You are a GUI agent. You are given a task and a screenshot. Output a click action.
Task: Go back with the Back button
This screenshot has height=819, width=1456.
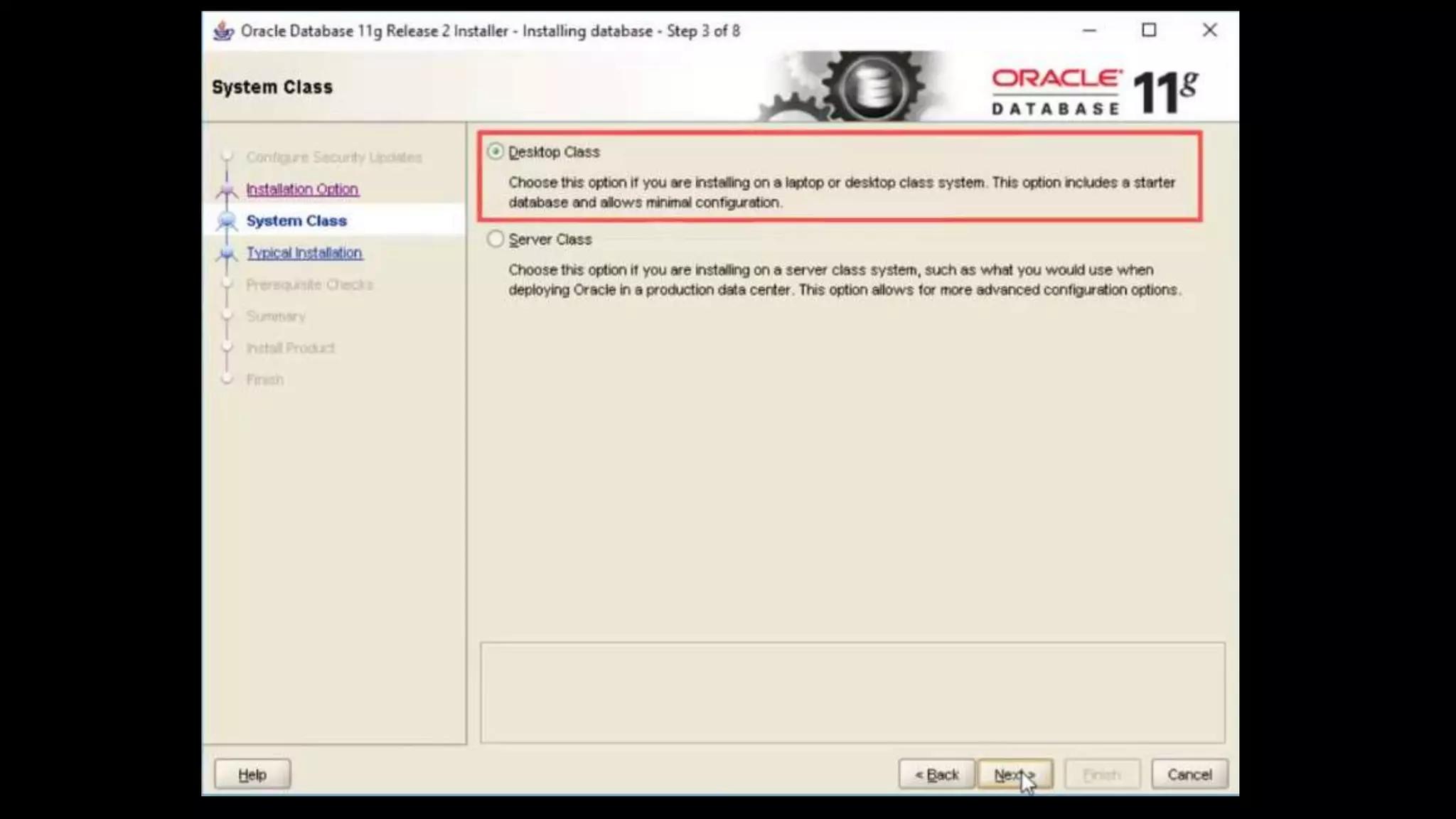pyautogui.click(x=936, y=774)
